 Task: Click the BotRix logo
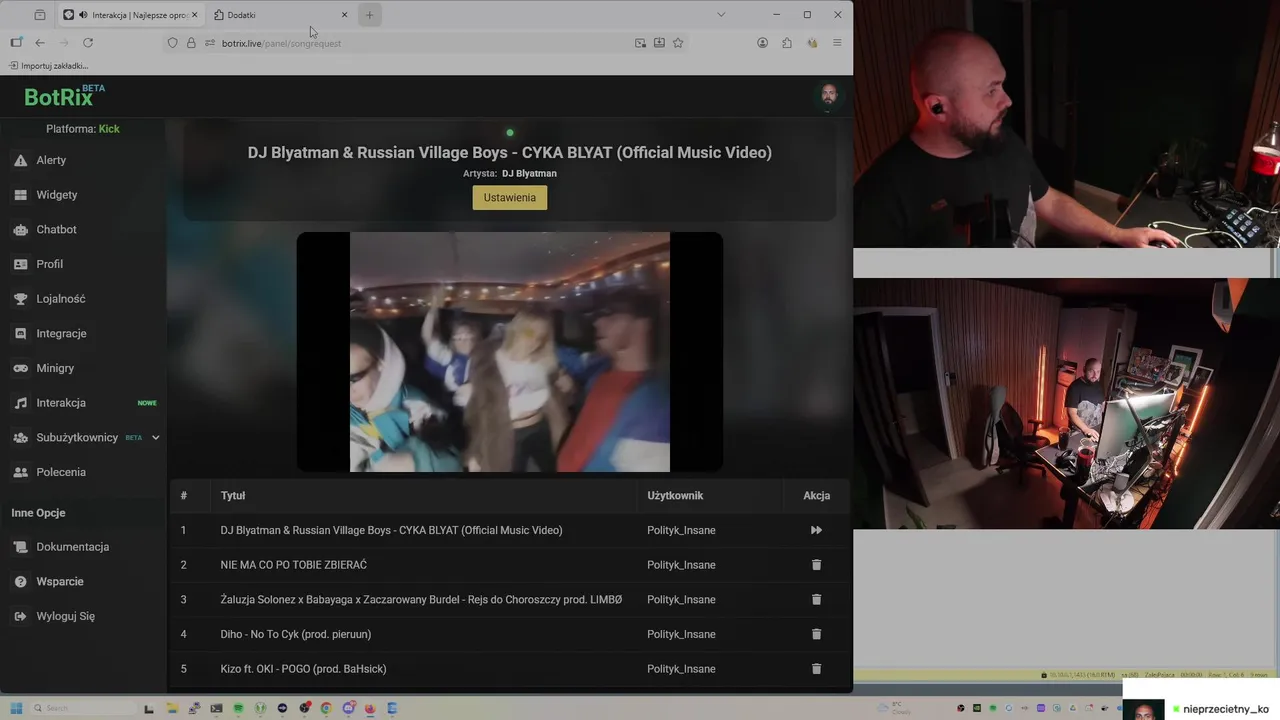tap(64, 96)
